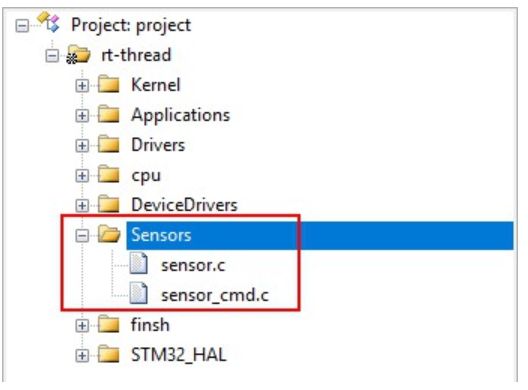This screenshot has width=528, height=390.
Task: Click the sensor_cmd.c file icon
Action: point(139,293)
